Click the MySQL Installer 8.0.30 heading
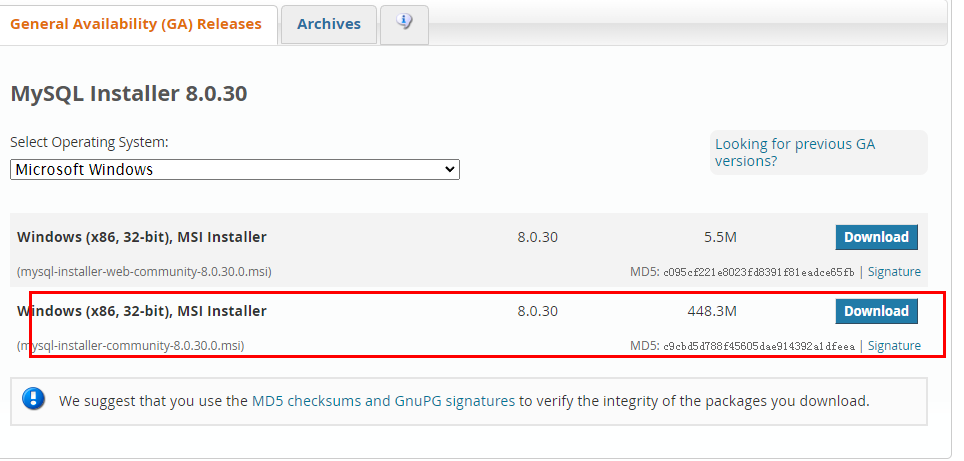Screen dimensions: 964x461 tap(129, 94)
